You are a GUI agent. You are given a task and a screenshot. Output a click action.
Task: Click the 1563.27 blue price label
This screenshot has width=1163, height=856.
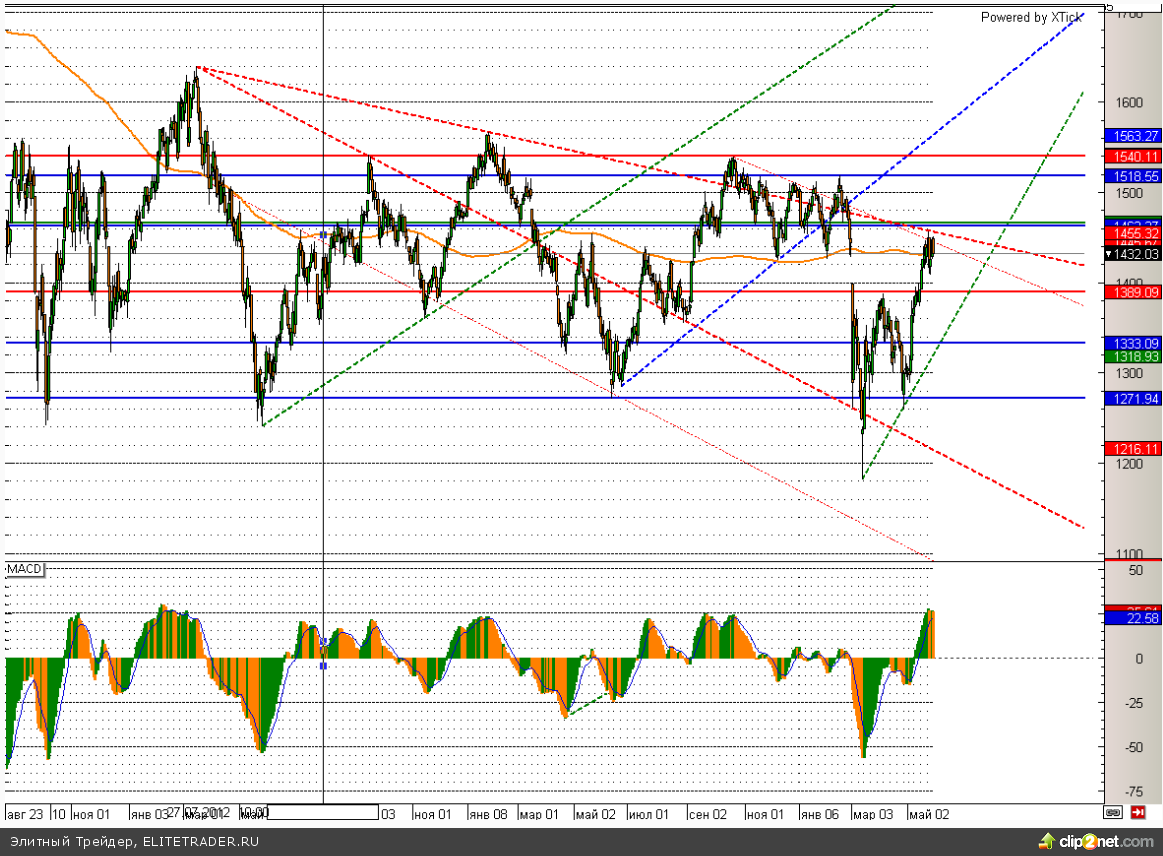[x=1131, y=136]
